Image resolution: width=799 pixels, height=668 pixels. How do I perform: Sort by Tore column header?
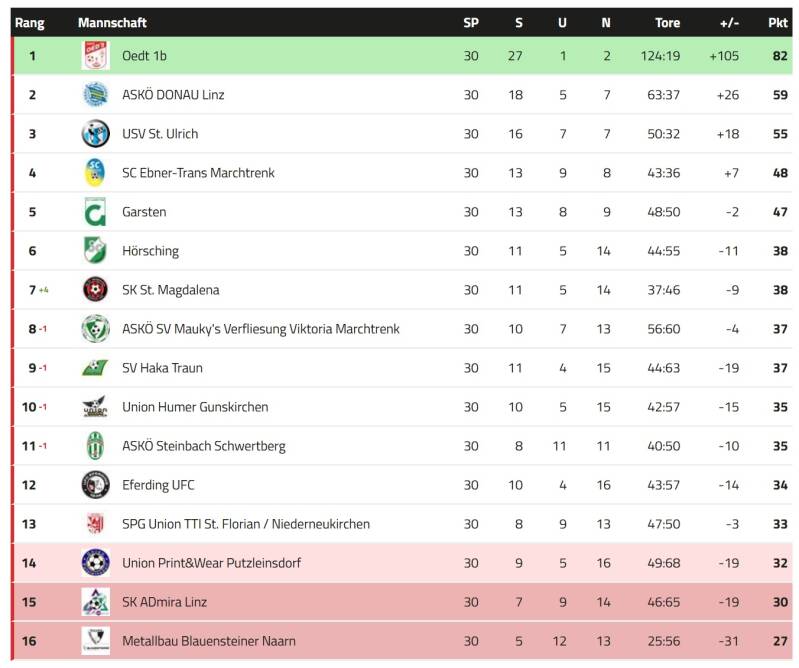pyautogui.click(x=667, y=23)
